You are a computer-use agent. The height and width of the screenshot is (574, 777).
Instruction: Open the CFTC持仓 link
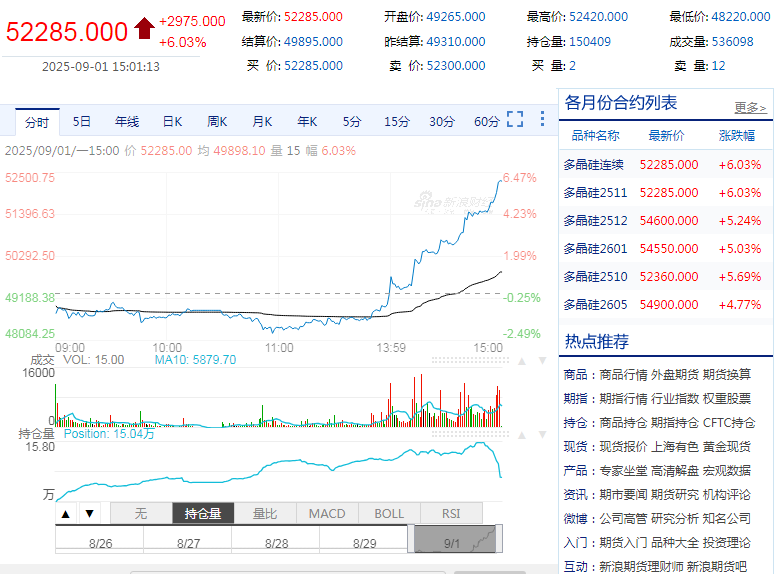[x=729, y=423]
